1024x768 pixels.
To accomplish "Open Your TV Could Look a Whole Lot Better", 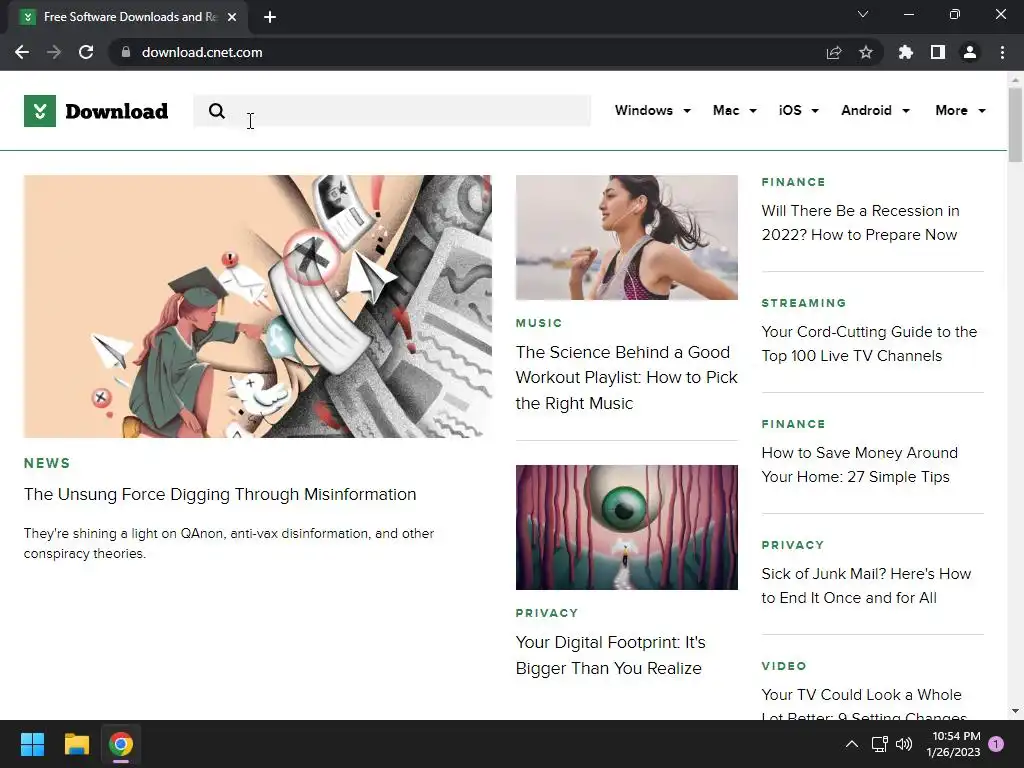I will tap(863, 703).
